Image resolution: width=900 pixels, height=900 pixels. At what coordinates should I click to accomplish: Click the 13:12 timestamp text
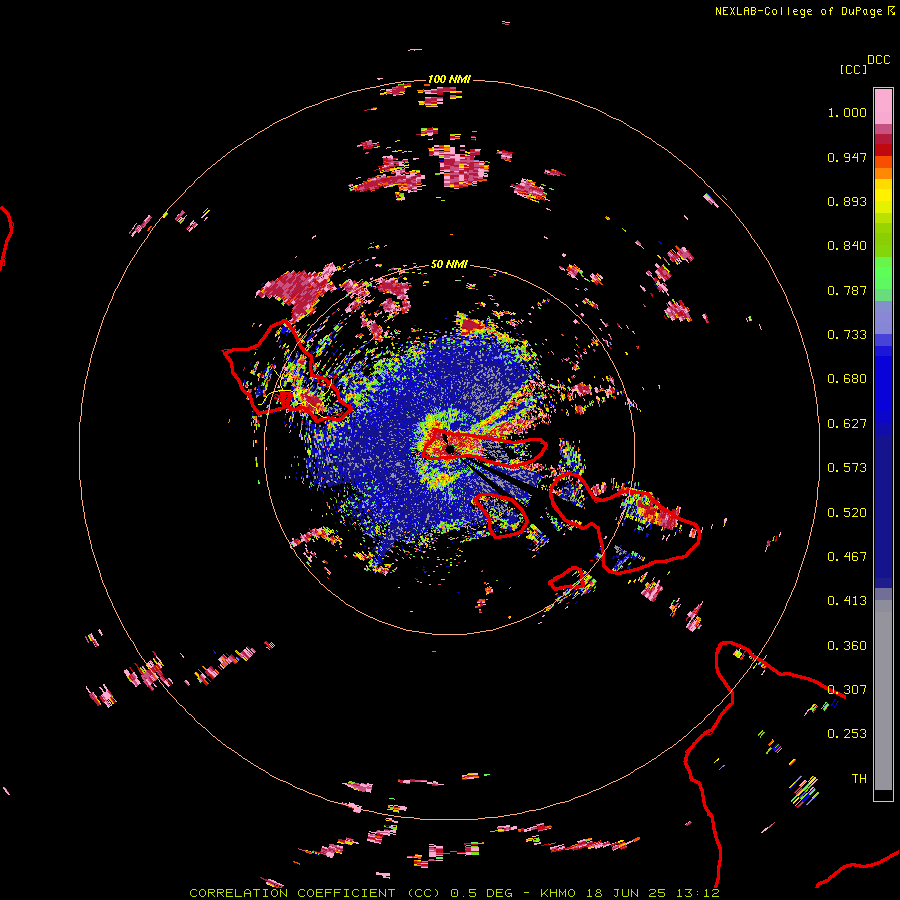click(x=698, y=893)
